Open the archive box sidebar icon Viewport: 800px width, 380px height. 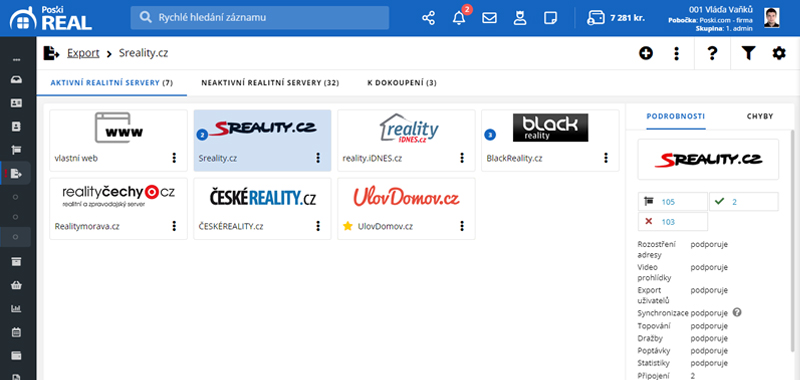pos(16,262)
